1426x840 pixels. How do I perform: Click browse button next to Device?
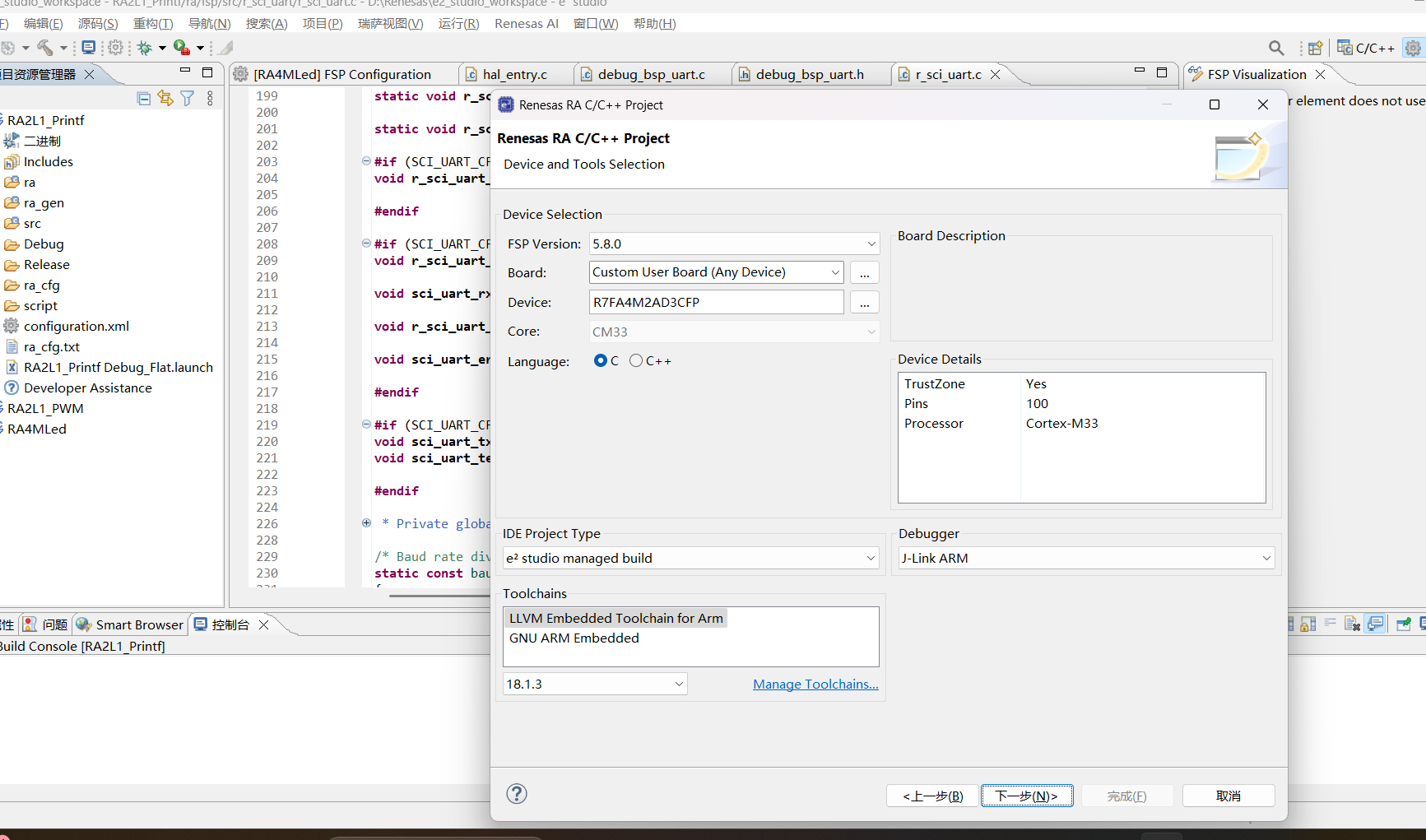tap(864, 302)
